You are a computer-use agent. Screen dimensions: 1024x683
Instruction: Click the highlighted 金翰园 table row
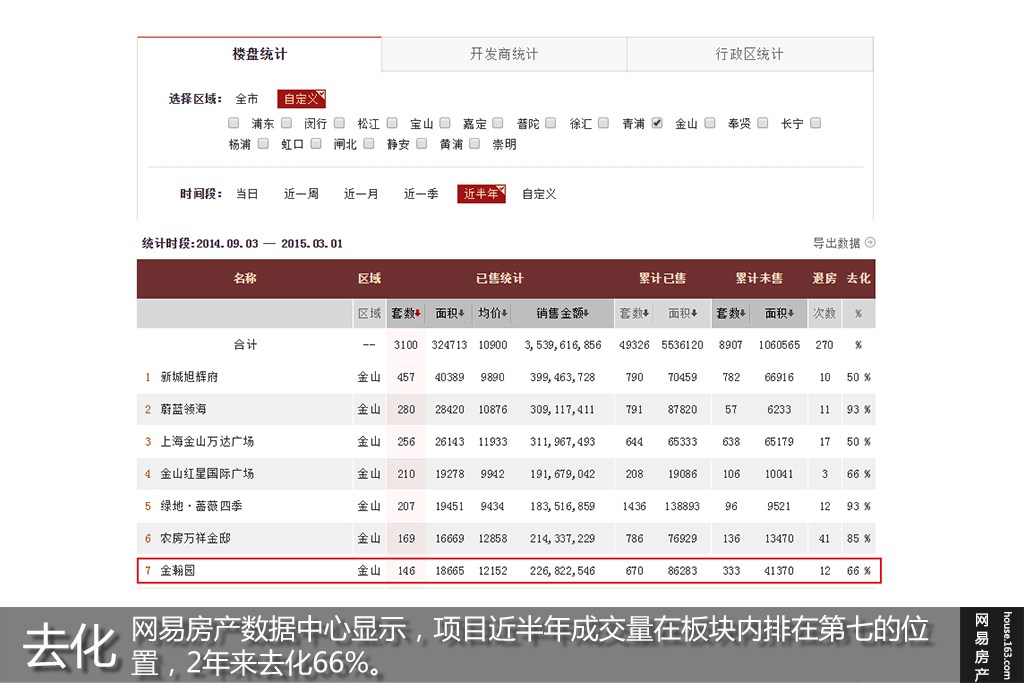coord(500,570)
